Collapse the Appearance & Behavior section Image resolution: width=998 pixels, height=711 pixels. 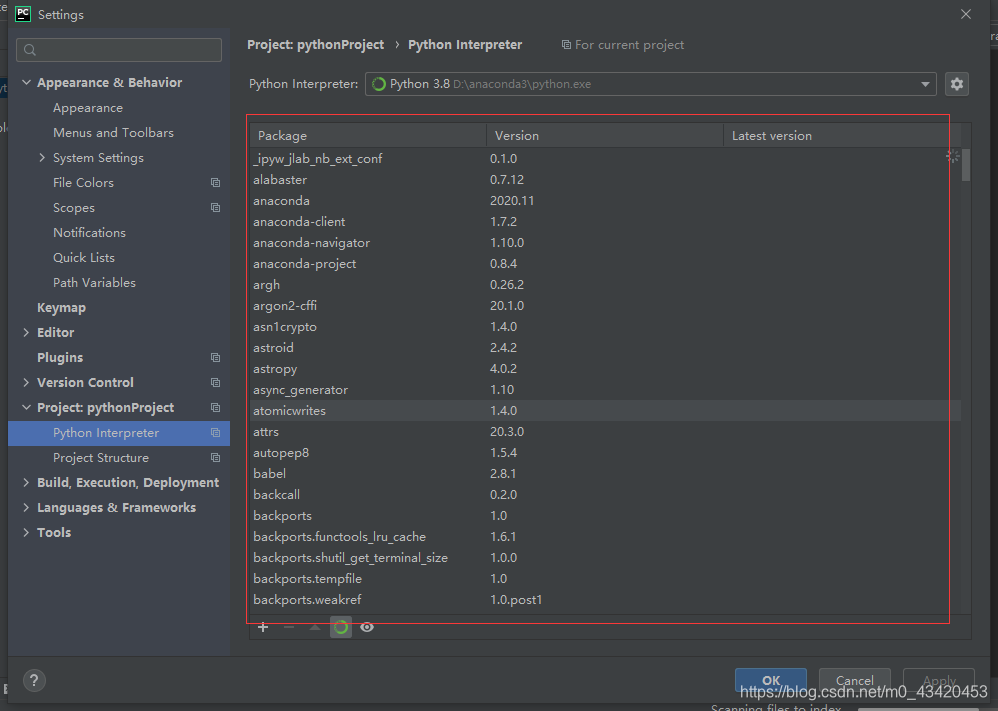(26, 82)
